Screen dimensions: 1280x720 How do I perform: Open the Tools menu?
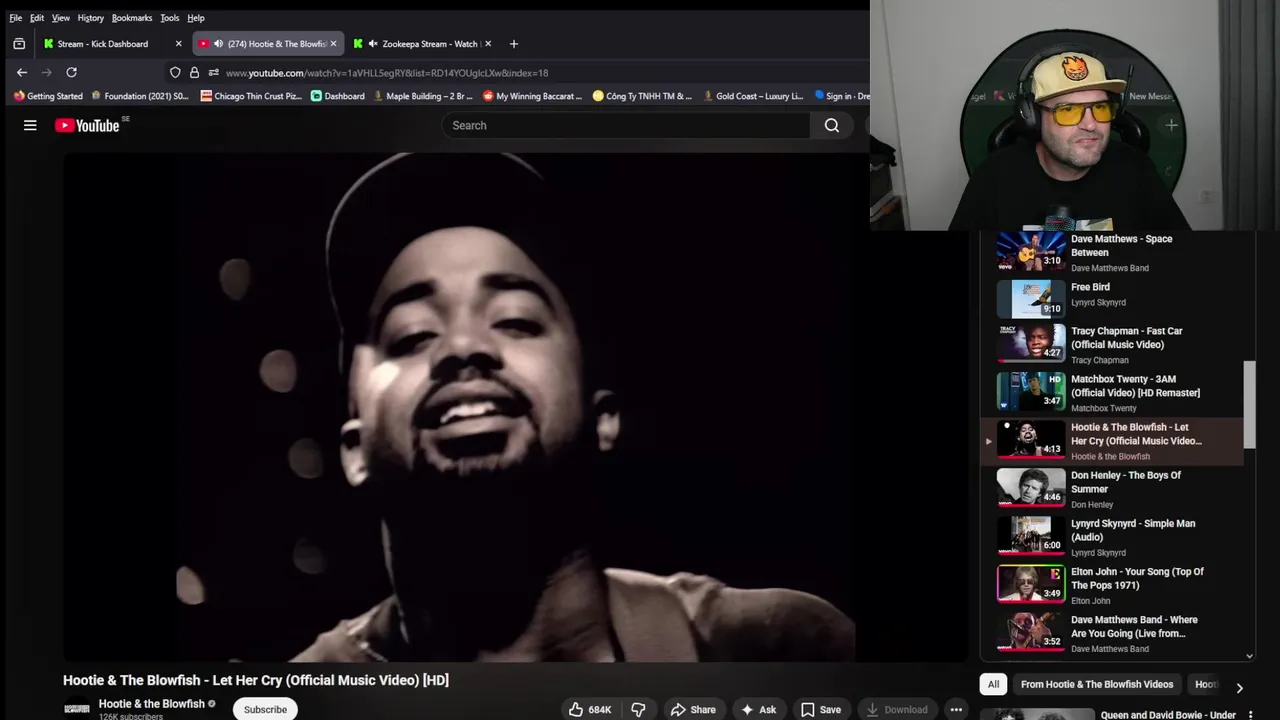coord(170,18)
